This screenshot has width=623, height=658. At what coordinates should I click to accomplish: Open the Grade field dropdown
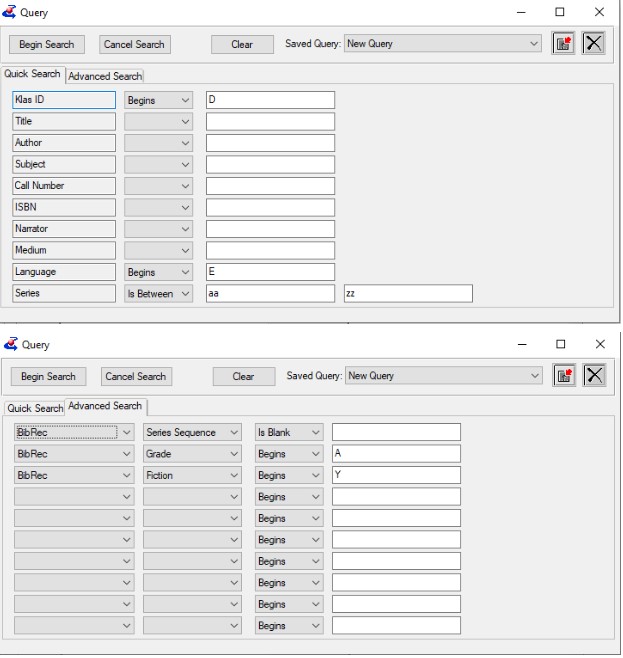coord(192,453)
